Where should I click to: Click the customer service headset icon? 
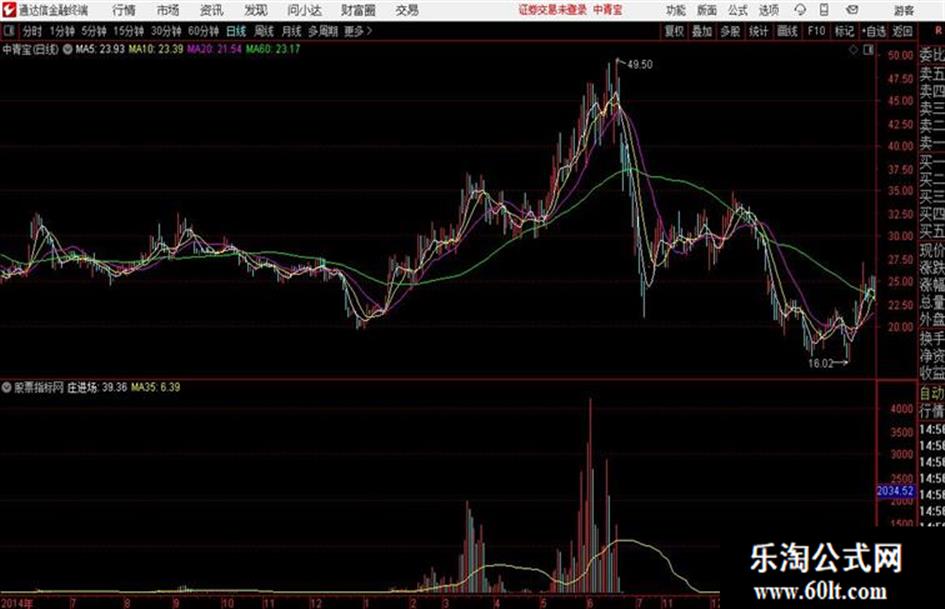click(x=800, y=10)
